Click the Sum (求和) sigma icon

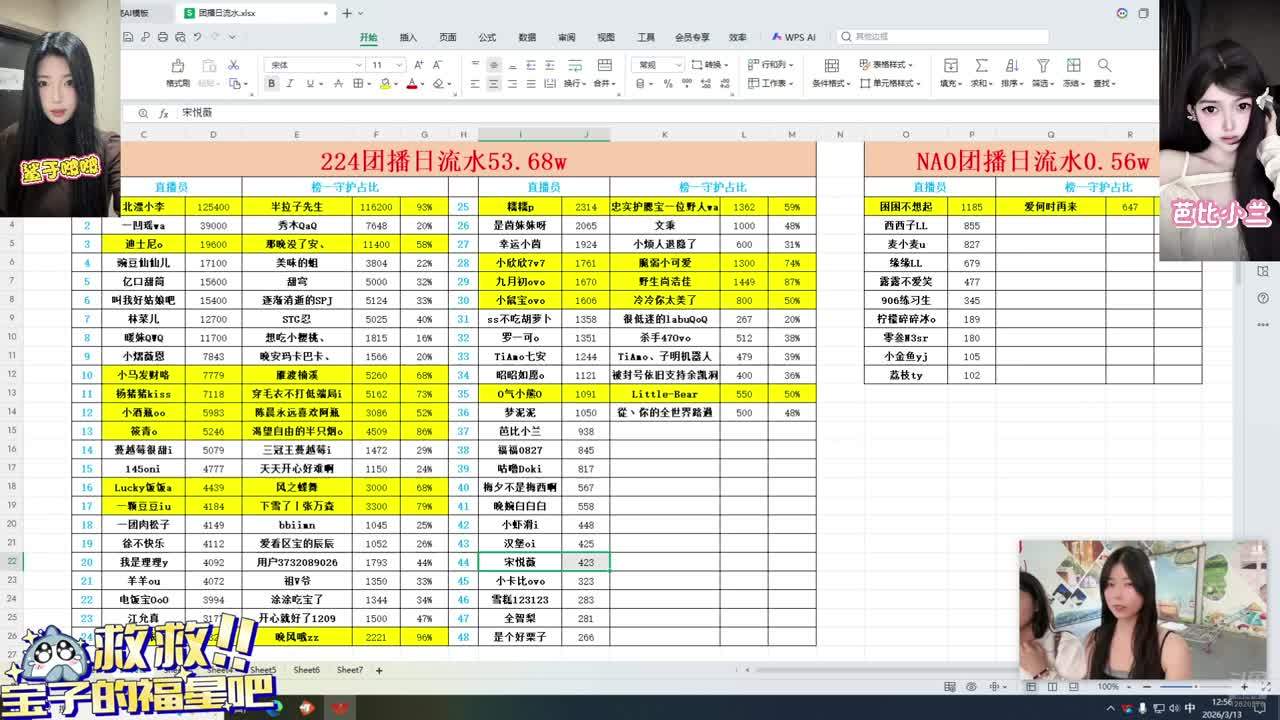(x=981, y=66)
